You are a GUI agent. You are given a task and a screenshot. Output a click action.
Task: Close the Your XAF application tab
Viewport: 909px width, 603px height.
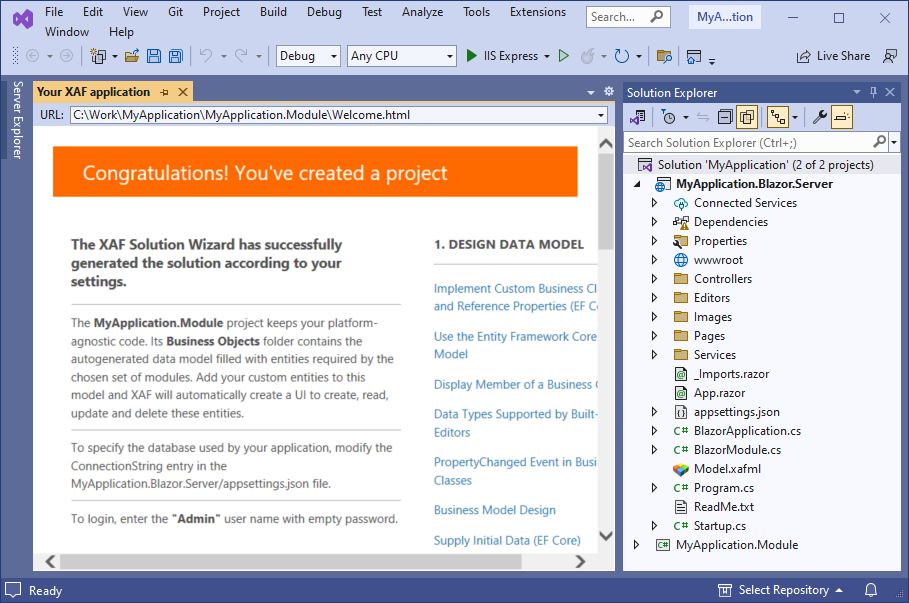pyautogui.click(x=183, y=92)
